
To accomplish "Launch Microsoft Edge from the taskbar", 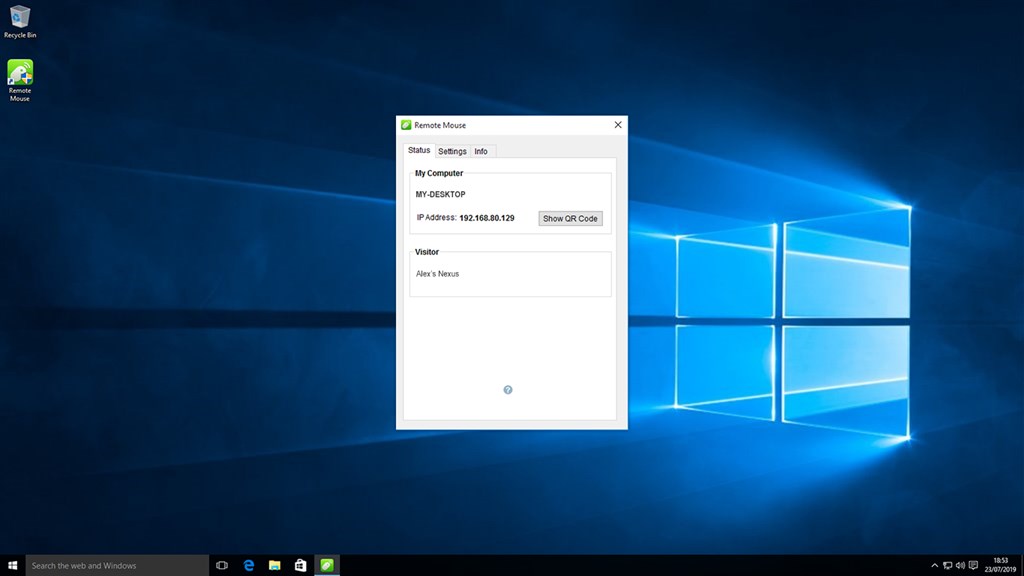I will pyautogui.click(x=249, y=566).
